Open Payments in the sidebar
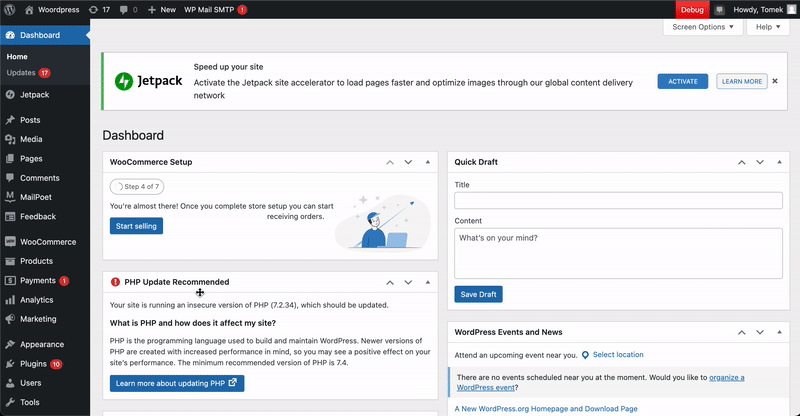The width and height of the screenshot is (800, 416). coord(45,281)
